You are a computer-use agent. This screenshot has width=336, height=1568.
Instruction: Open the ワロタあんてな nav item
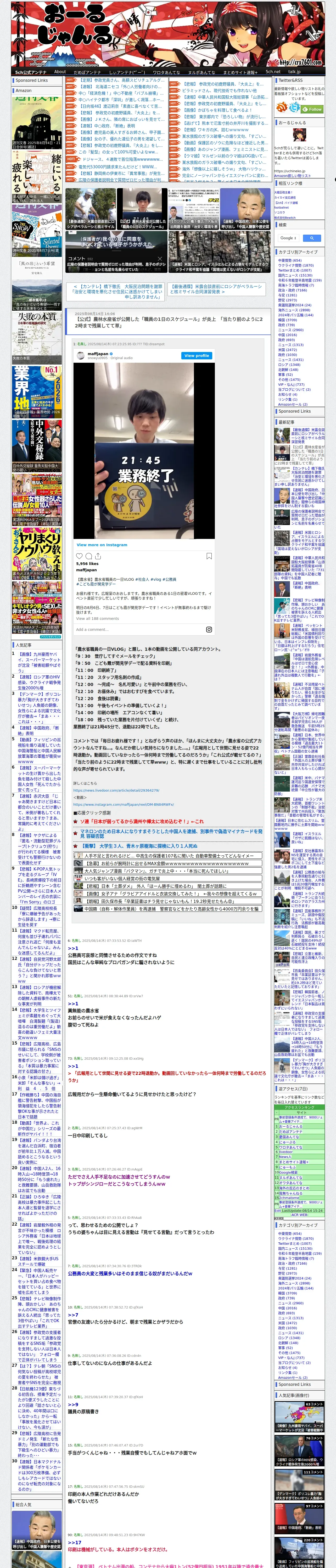(166, 72)
